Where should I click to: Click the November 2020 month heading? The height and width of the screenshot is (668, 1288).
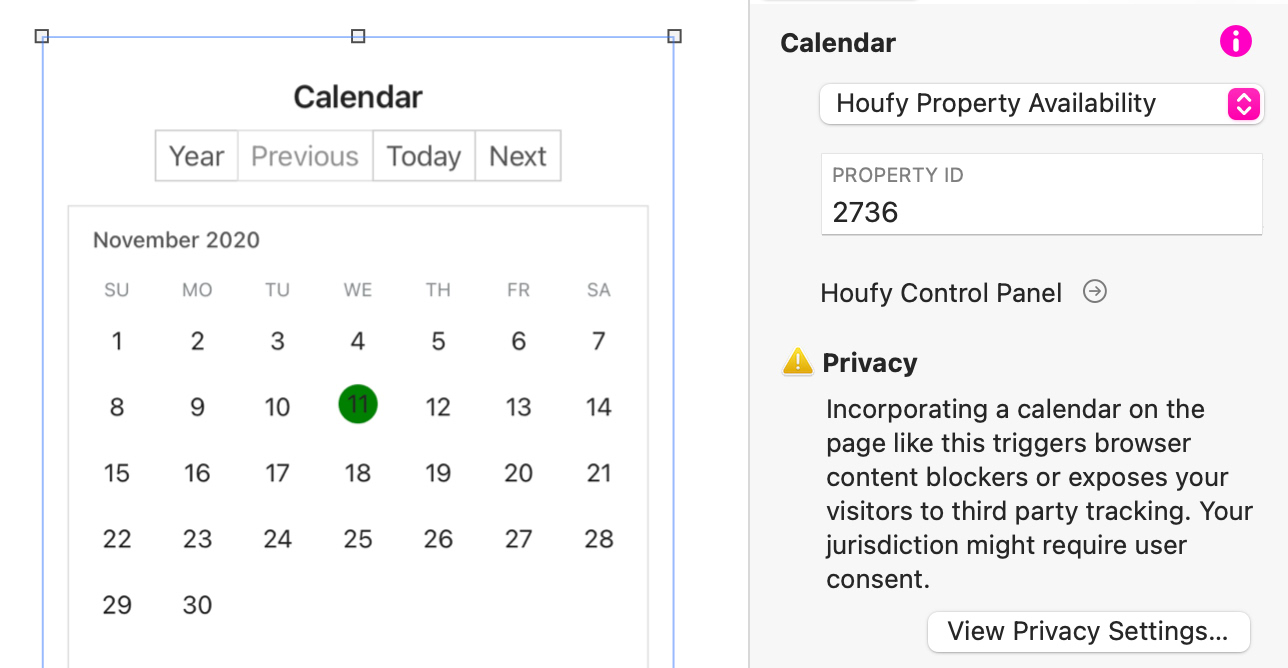coord(176,240)
